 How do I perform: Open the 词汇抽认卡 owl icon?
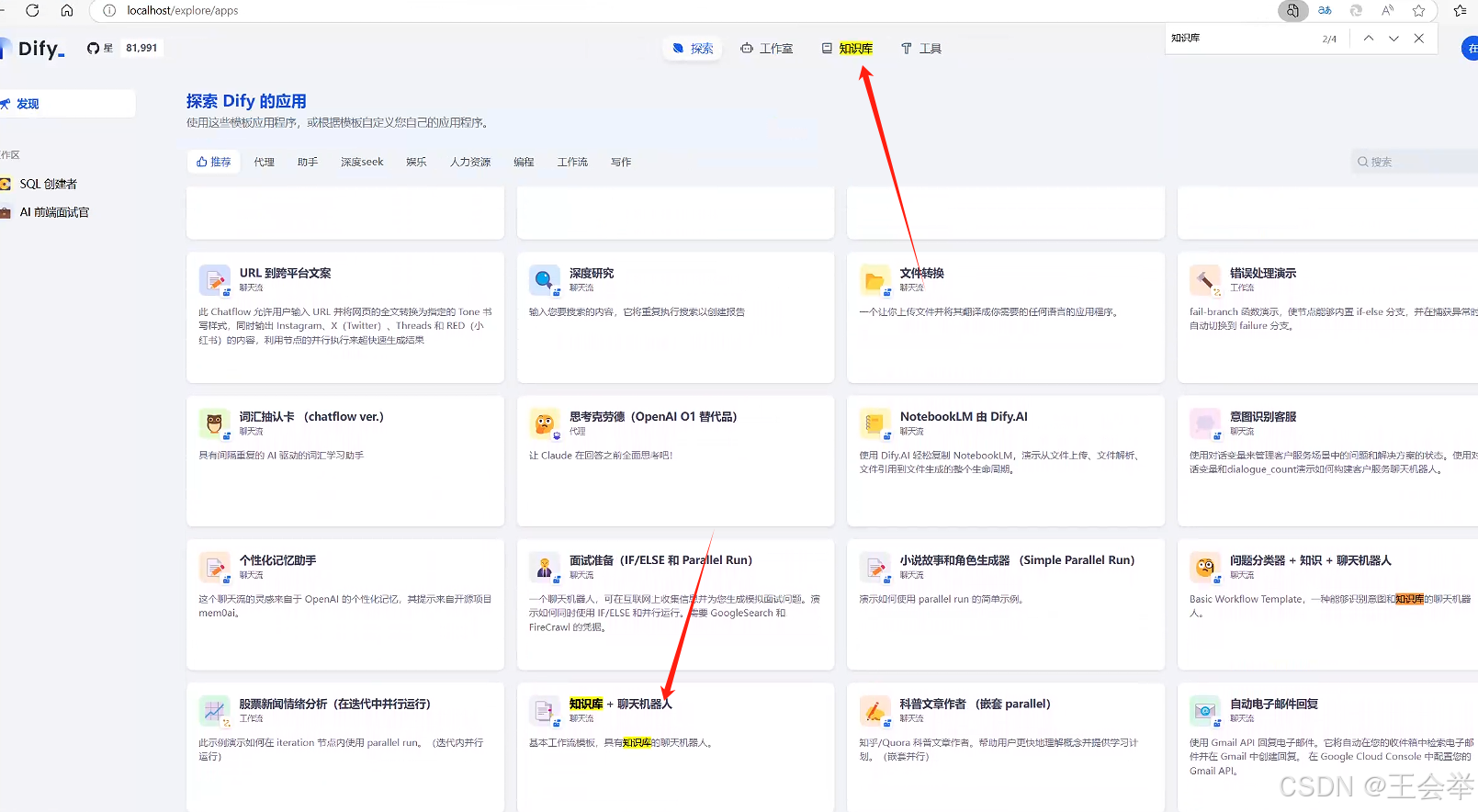click(214, 423)
